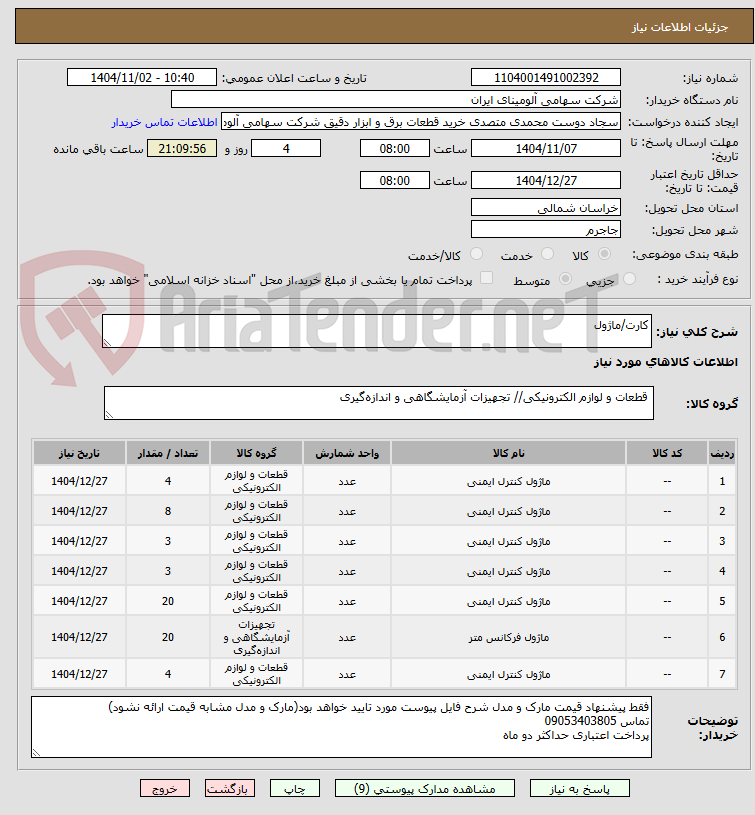Click the resize grip of buyer notes textarea

[x=36, y=753]
